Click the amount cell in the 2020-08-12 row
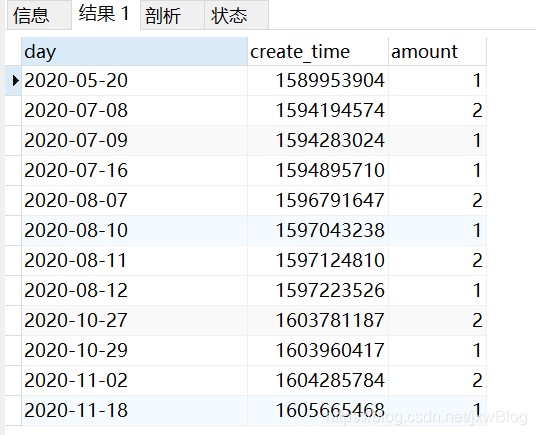The height and width of the screenshot is (435, 536). click(x=437, y=290)
